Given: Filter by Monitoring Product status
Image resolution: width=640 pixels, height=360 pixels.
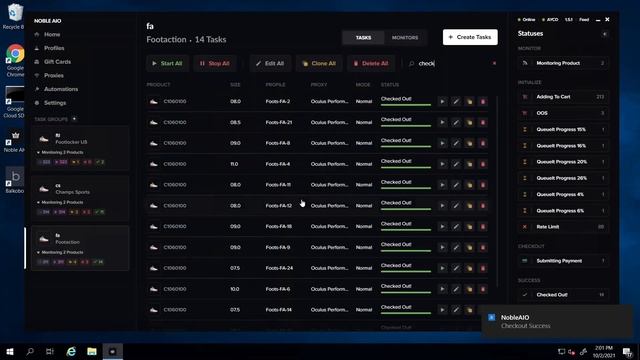Looking at the screenshot, I should tap(564, 63).
